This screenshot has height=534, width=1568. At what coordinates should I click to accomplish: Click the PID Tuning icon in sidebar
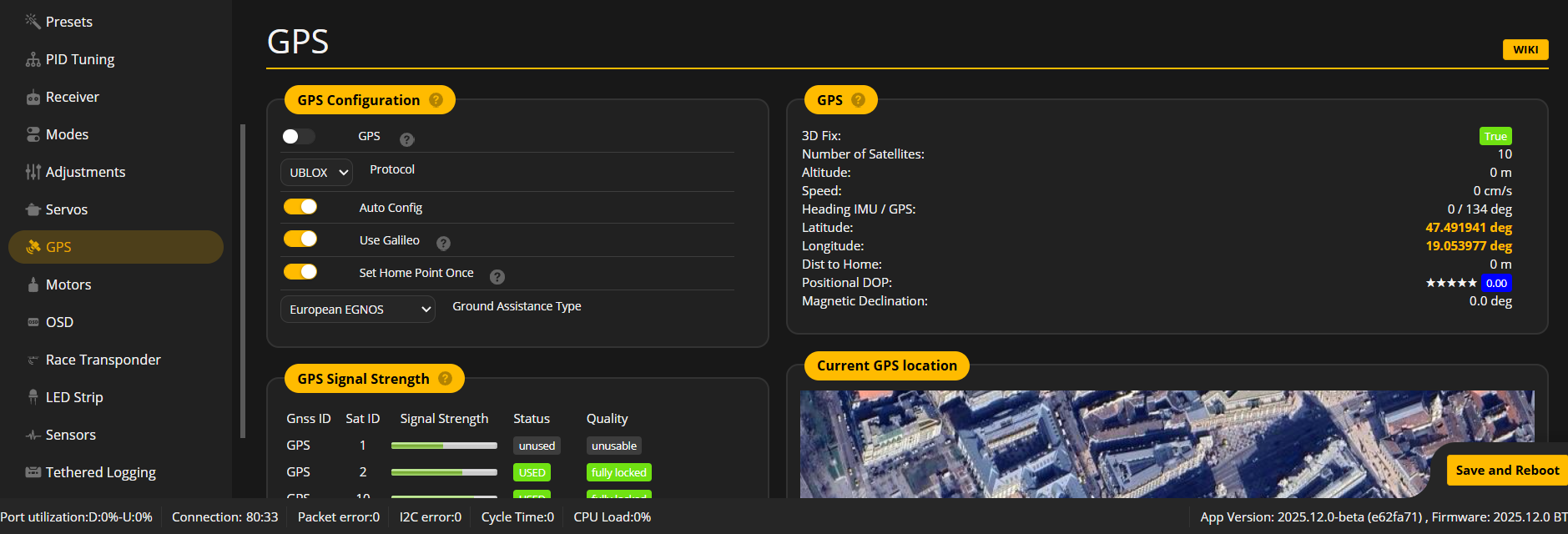point(33,59)
